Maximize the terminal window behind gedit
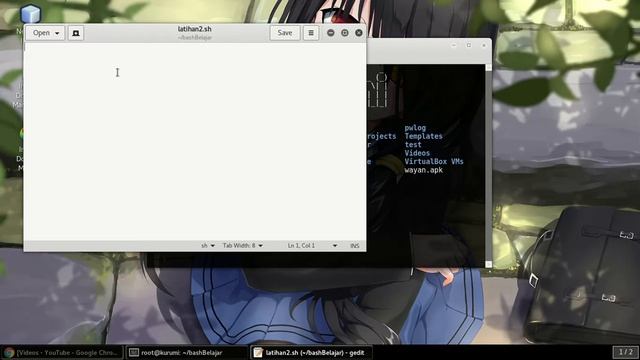This screenshot has height=360, width=640. click(x=469, y=45)
